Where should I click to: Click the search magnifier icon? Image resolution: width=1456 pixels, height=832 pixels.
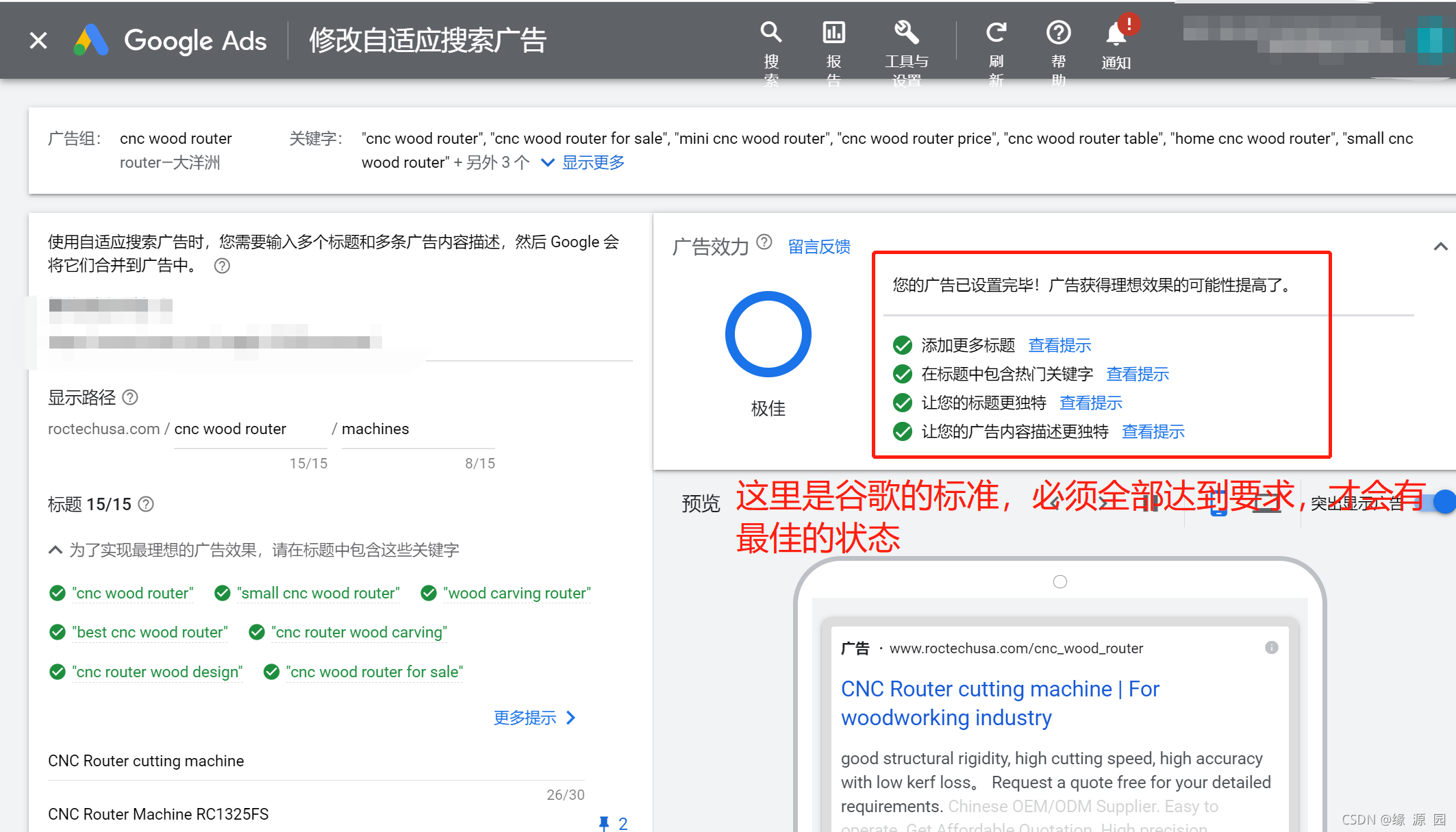point(771,33)
